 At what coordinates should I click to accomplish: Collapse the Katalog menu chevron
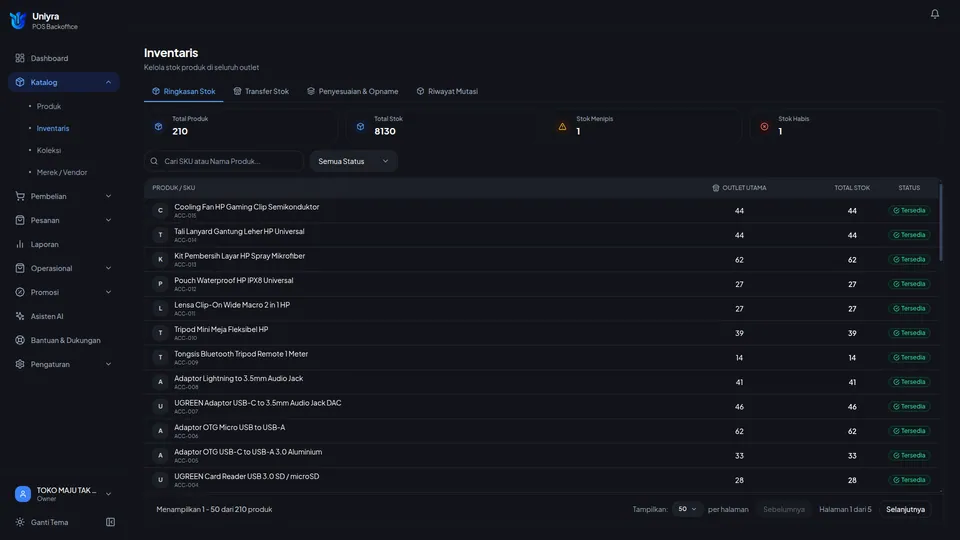click(x=108, y=82)
